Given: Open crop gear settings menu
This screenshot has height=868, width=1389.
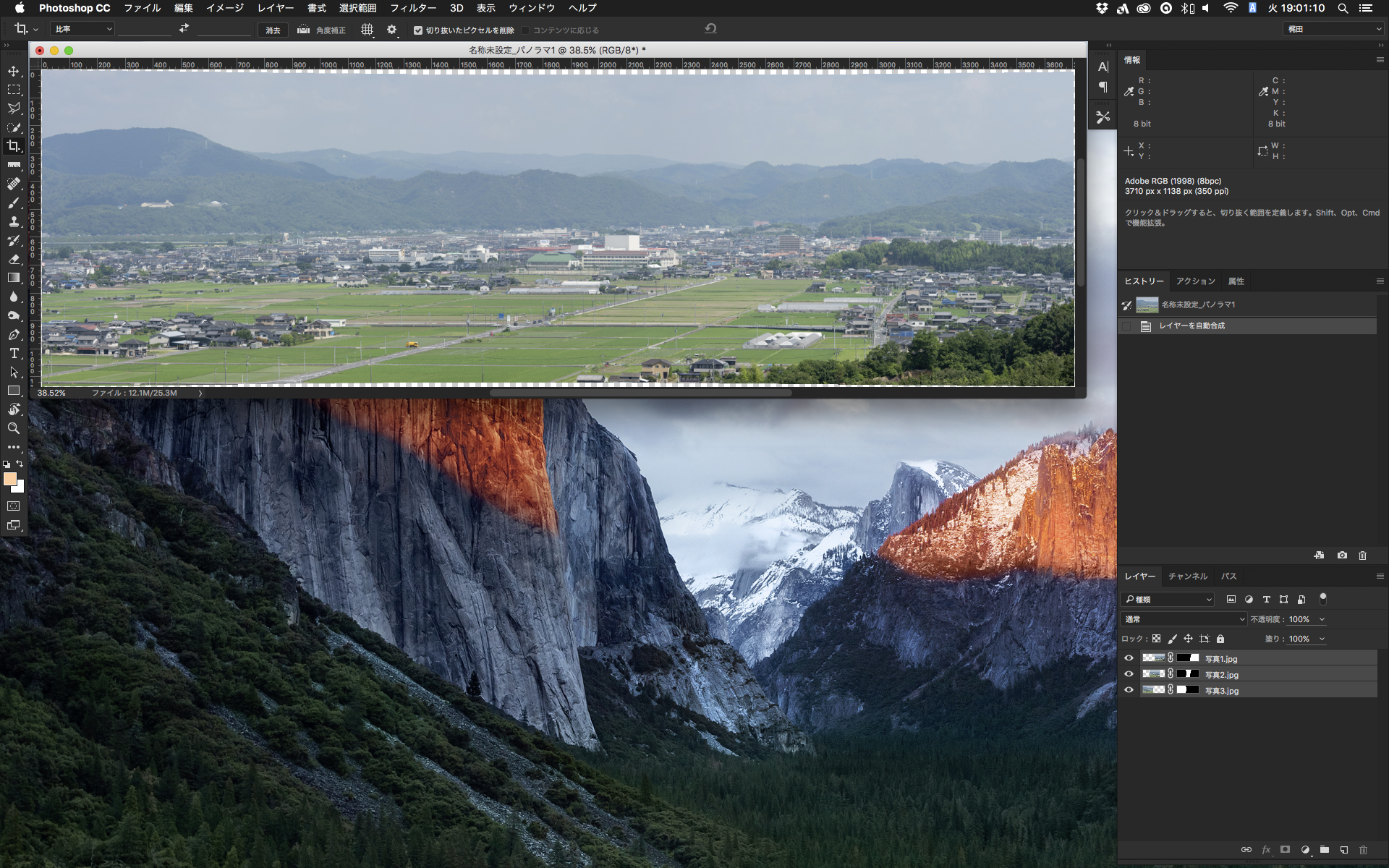Looking at the screenshot, I should point(391,30).
